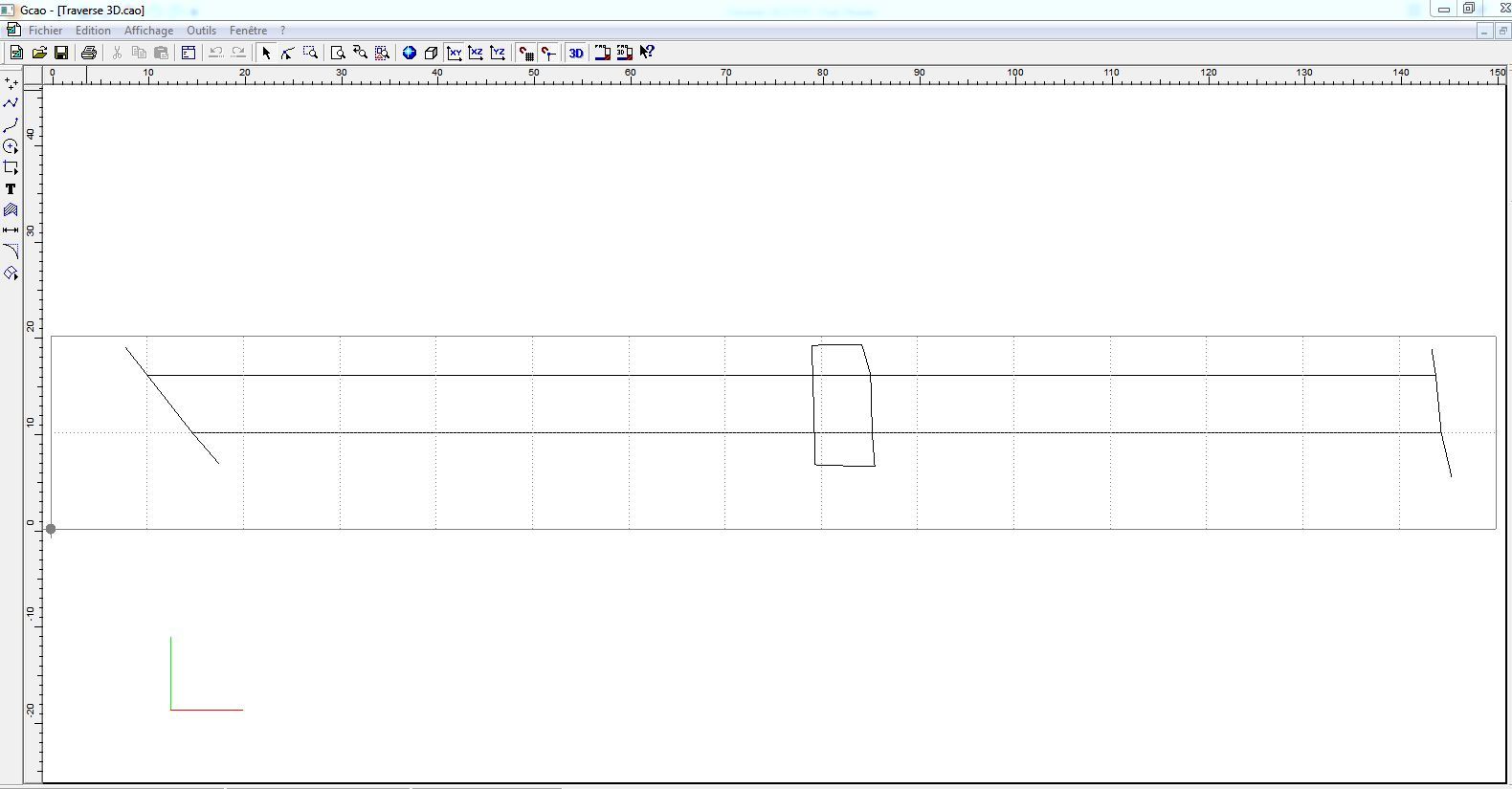
Task: Click the zoom previous icon
Action: (360, 53)
